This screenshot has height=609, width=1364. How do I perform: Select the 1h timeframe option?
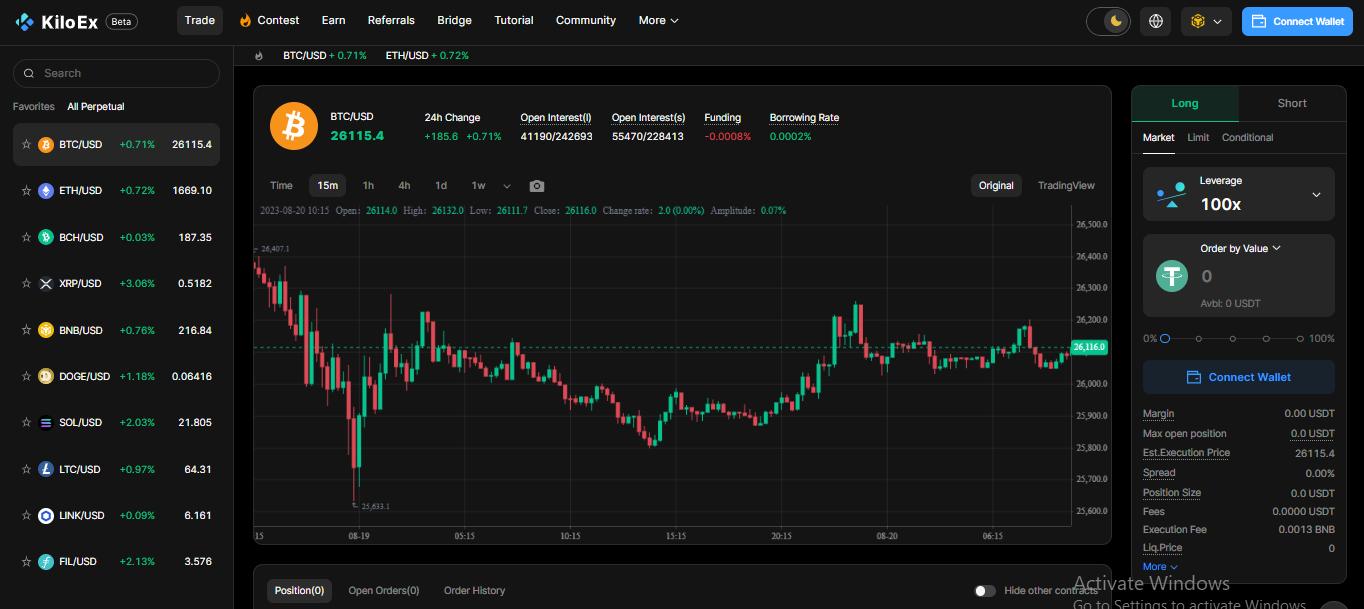pos(368,186)
